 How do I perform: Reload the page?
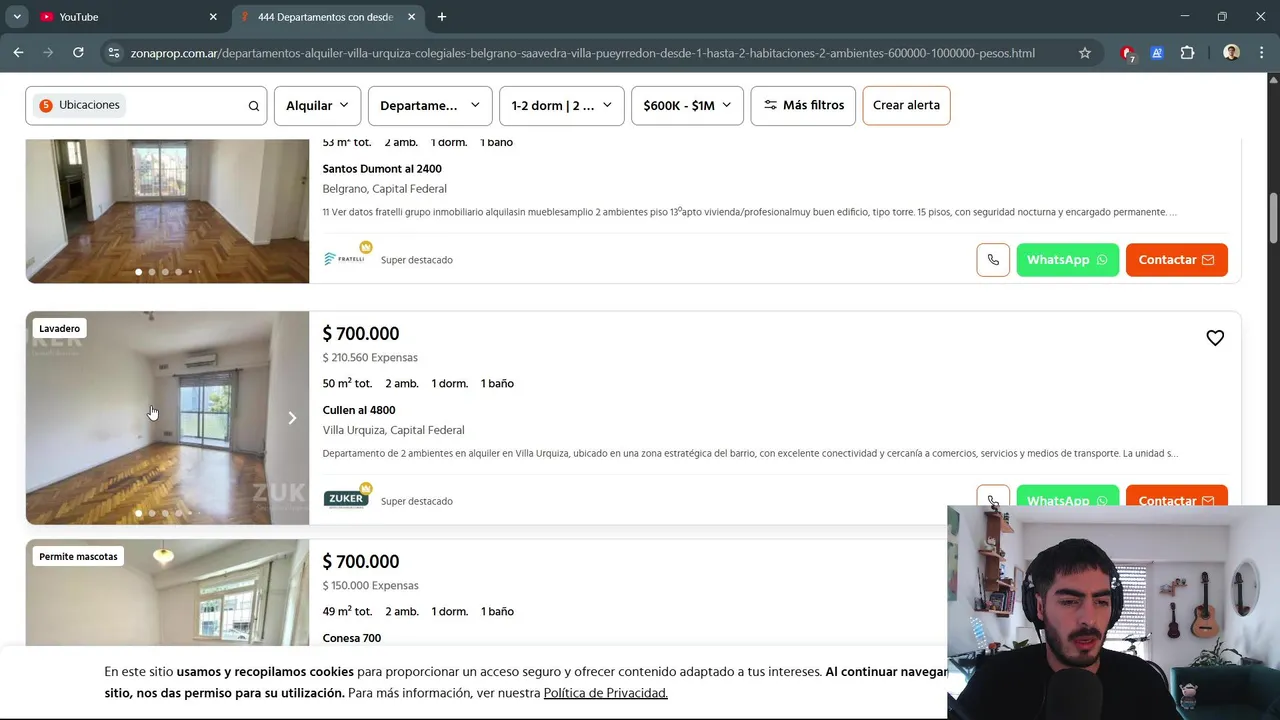[x=78, y=53]
